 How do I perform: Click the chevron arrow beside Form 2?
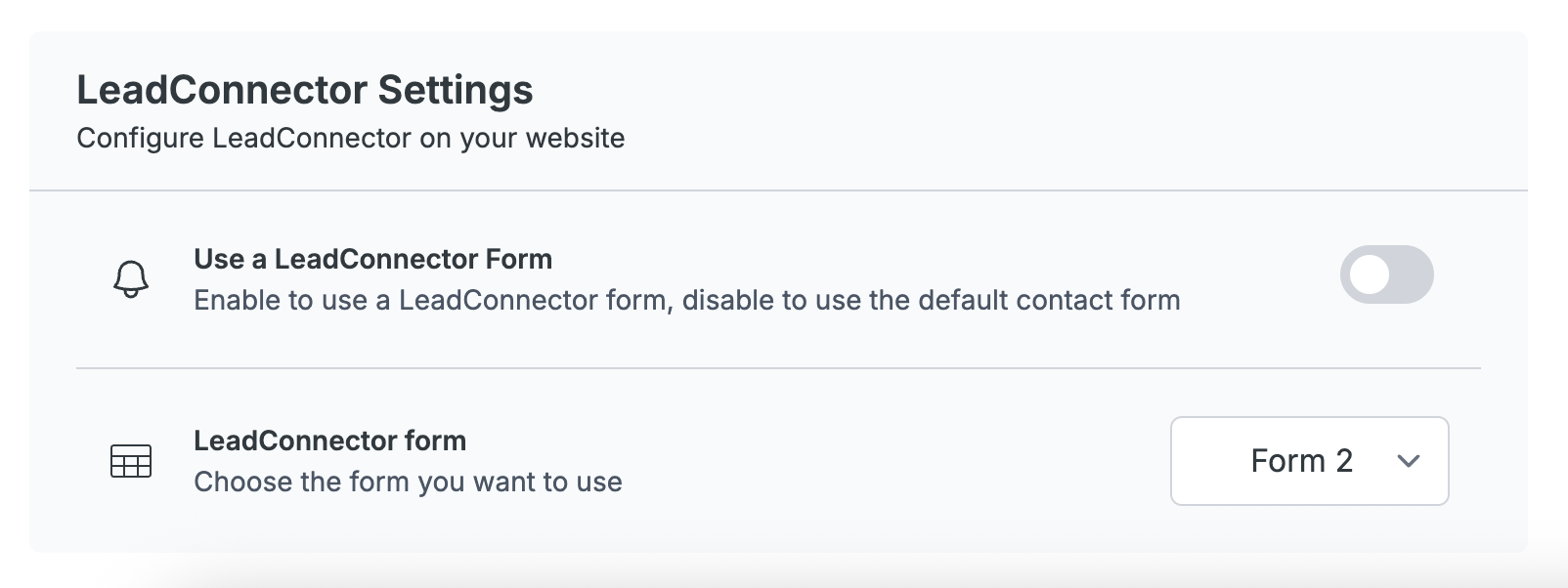click(x=1409, y=461)
